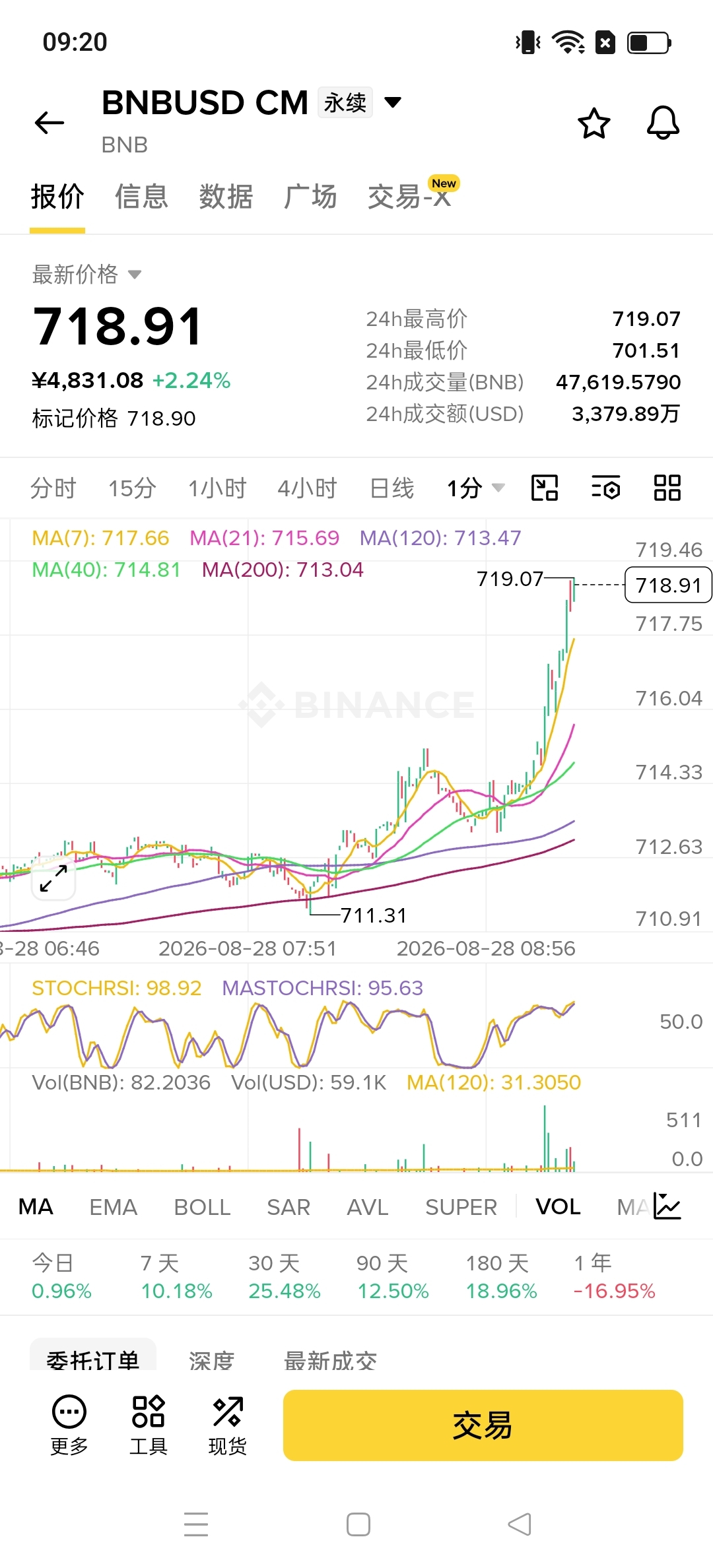The image size is (713, 1568).
Task: Tap Android back navigation triangle
Action: [x=520, y=1524]
